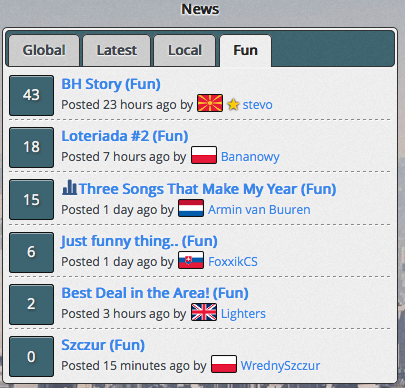Click the Fun news tab
This screenshot has width=405, height=388.
(245, 50)
